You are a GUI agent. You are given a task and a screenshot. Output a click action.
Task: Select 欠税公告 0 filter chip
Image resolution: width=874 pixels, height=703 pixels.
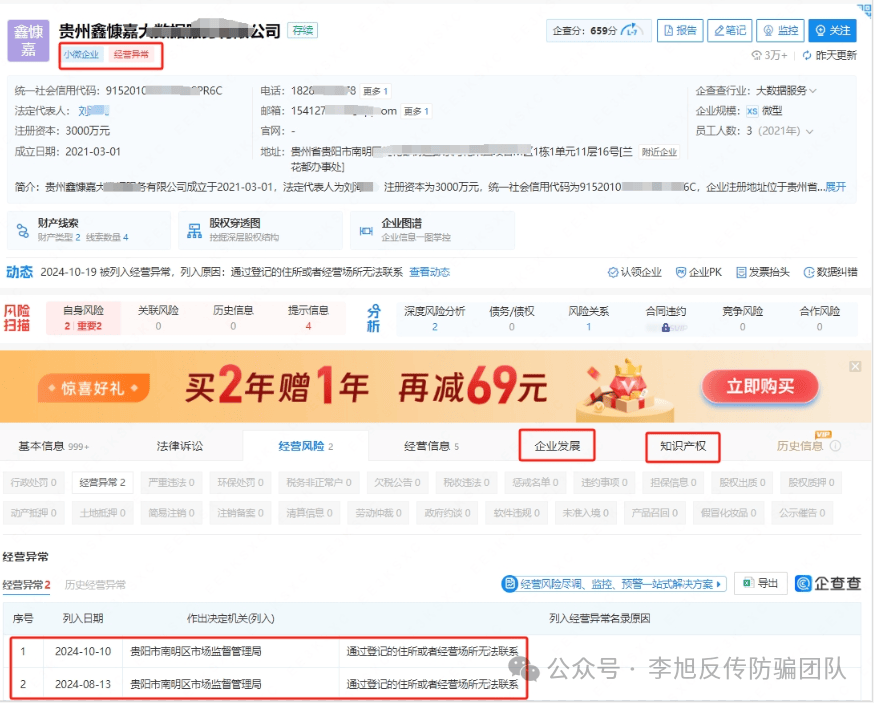click(x=397, y=483)
